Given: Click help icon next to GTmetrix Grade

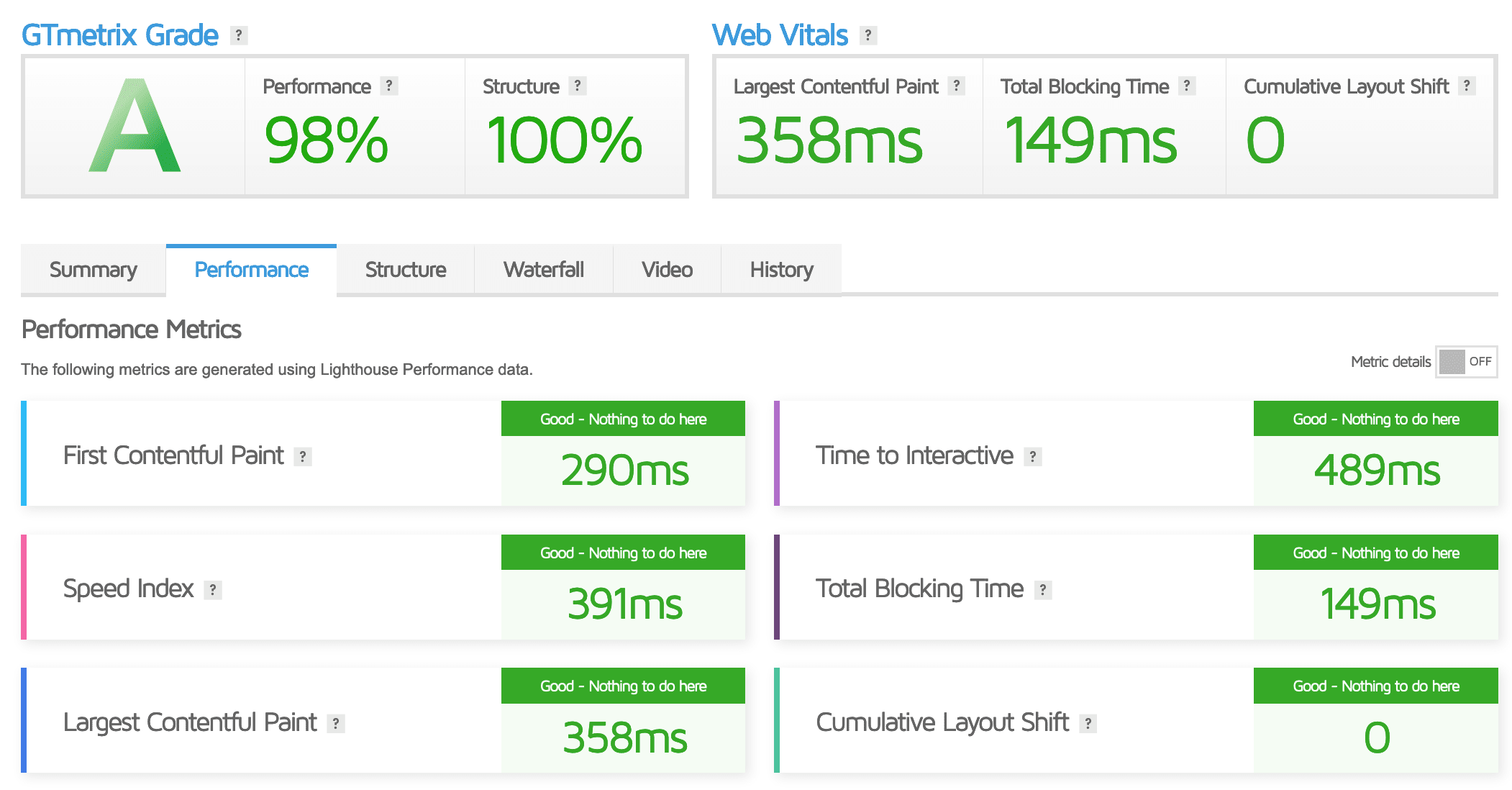Looking at the screenshot, I should 239,35.
